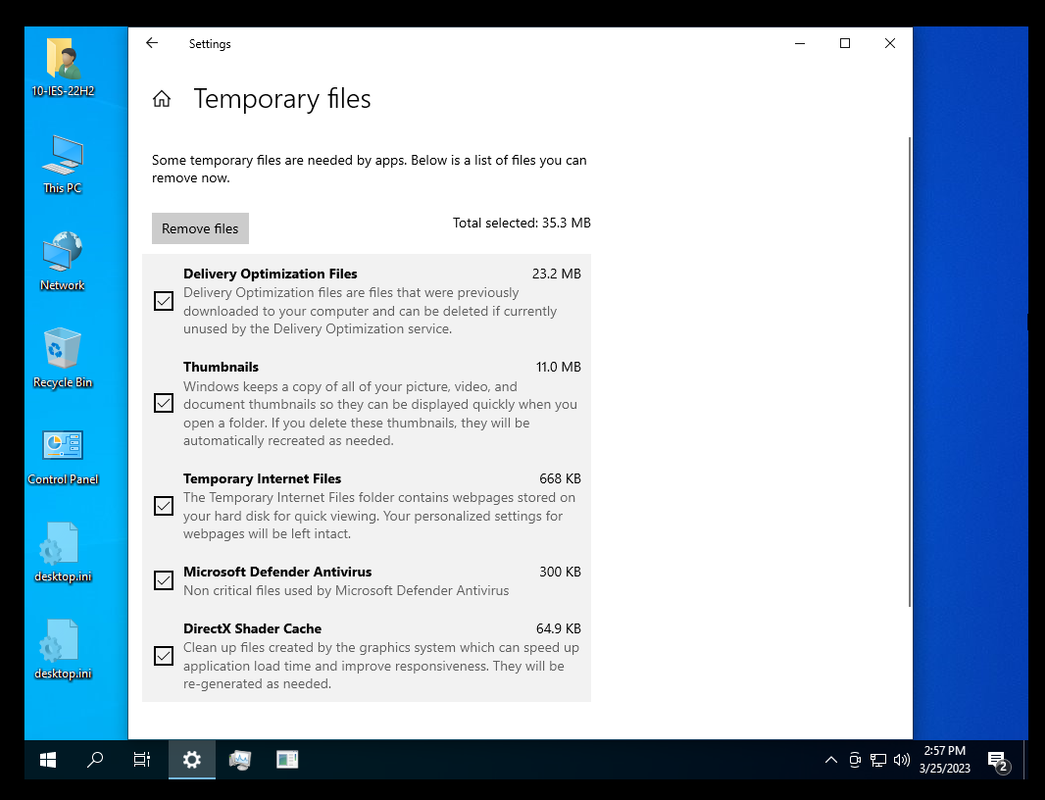Screen dimensions: 1045x800
Task: Select the upper desktop.ini file icon
Action: coord(63,553)
